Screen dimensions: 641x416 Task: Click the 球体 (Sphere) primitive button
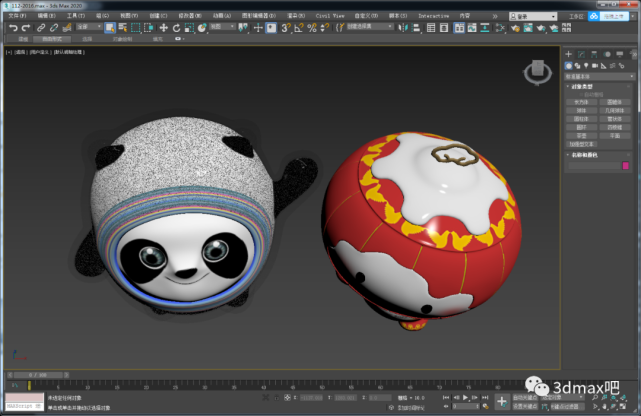[581, 111]
